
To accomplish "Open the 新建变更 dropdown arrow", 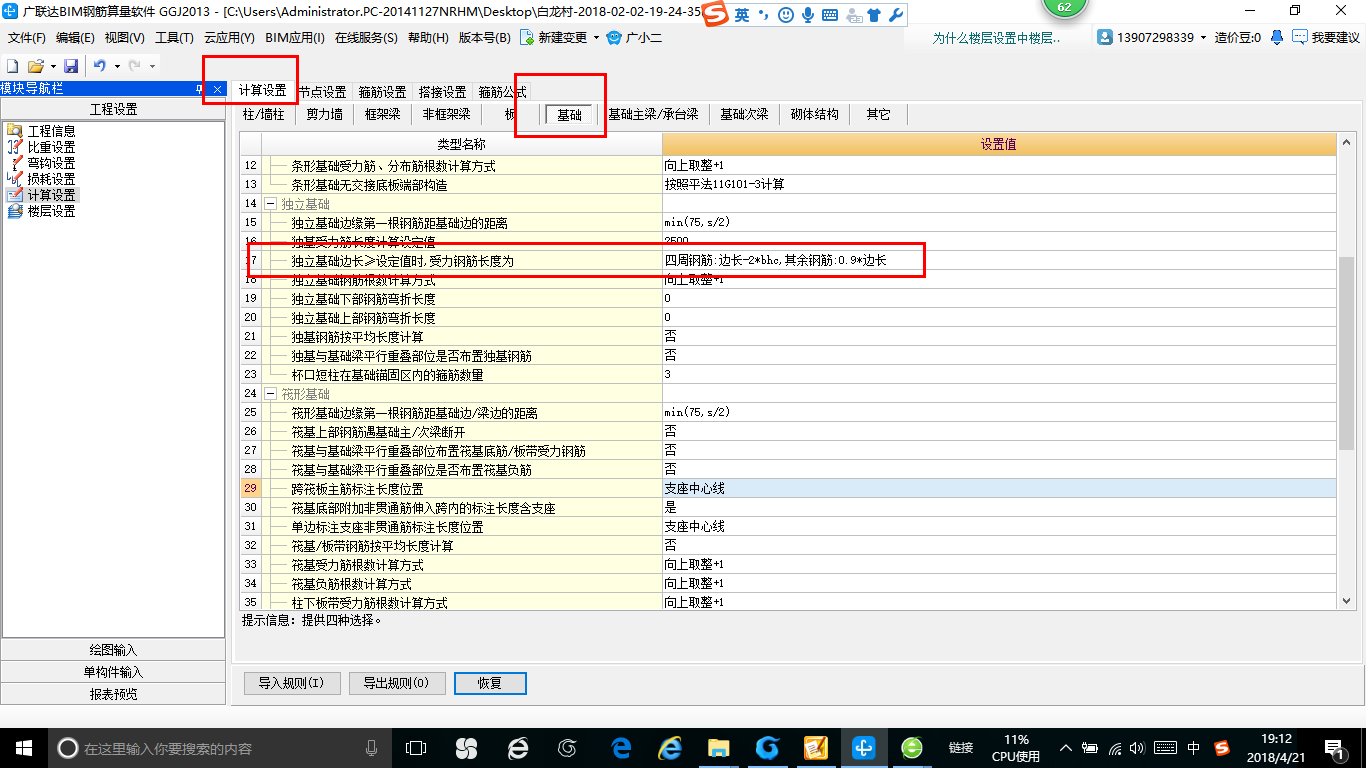I will 596,38.
